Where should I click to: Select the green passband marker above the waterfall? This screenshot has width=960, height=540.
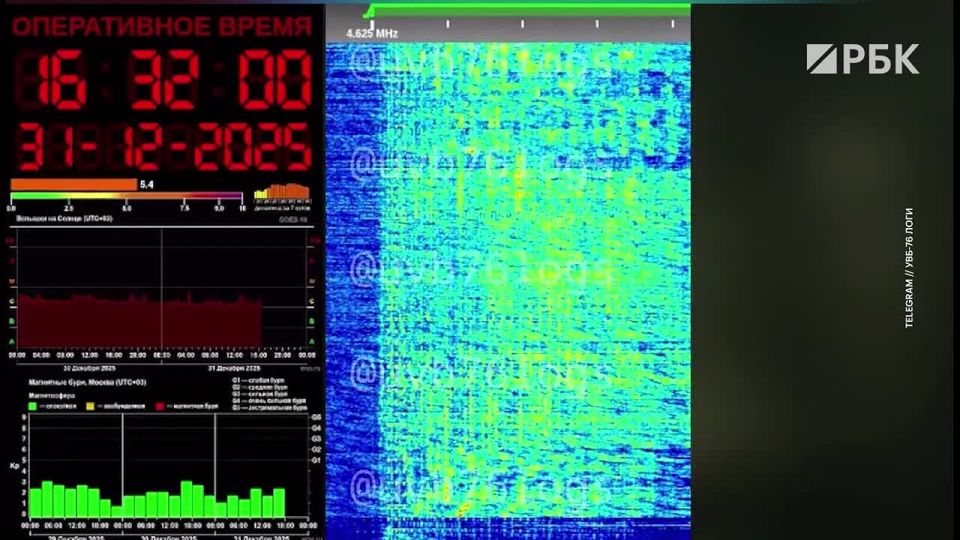tap(528, 10)
